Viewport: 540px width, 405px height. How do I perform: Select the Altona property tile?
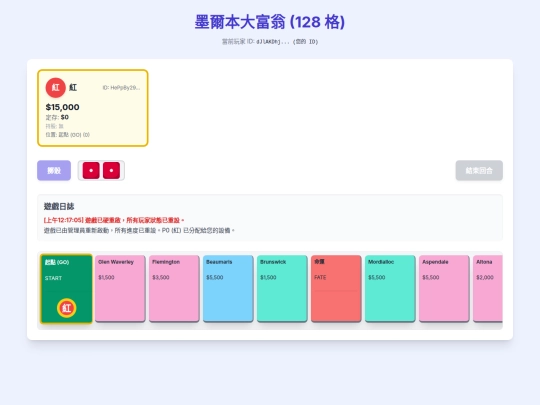[x=488, y=289]
